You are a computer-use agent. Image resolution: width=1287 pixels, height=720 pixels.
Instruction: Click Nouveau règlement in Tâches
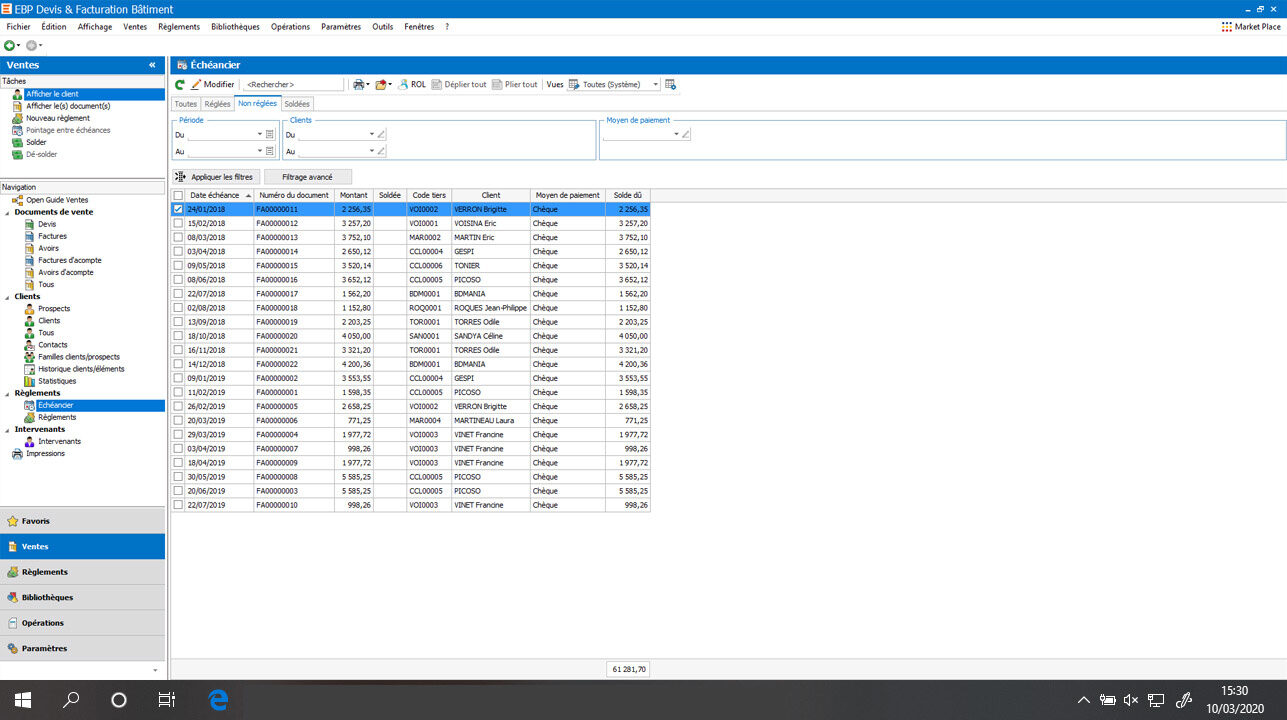tap(58, 118)
